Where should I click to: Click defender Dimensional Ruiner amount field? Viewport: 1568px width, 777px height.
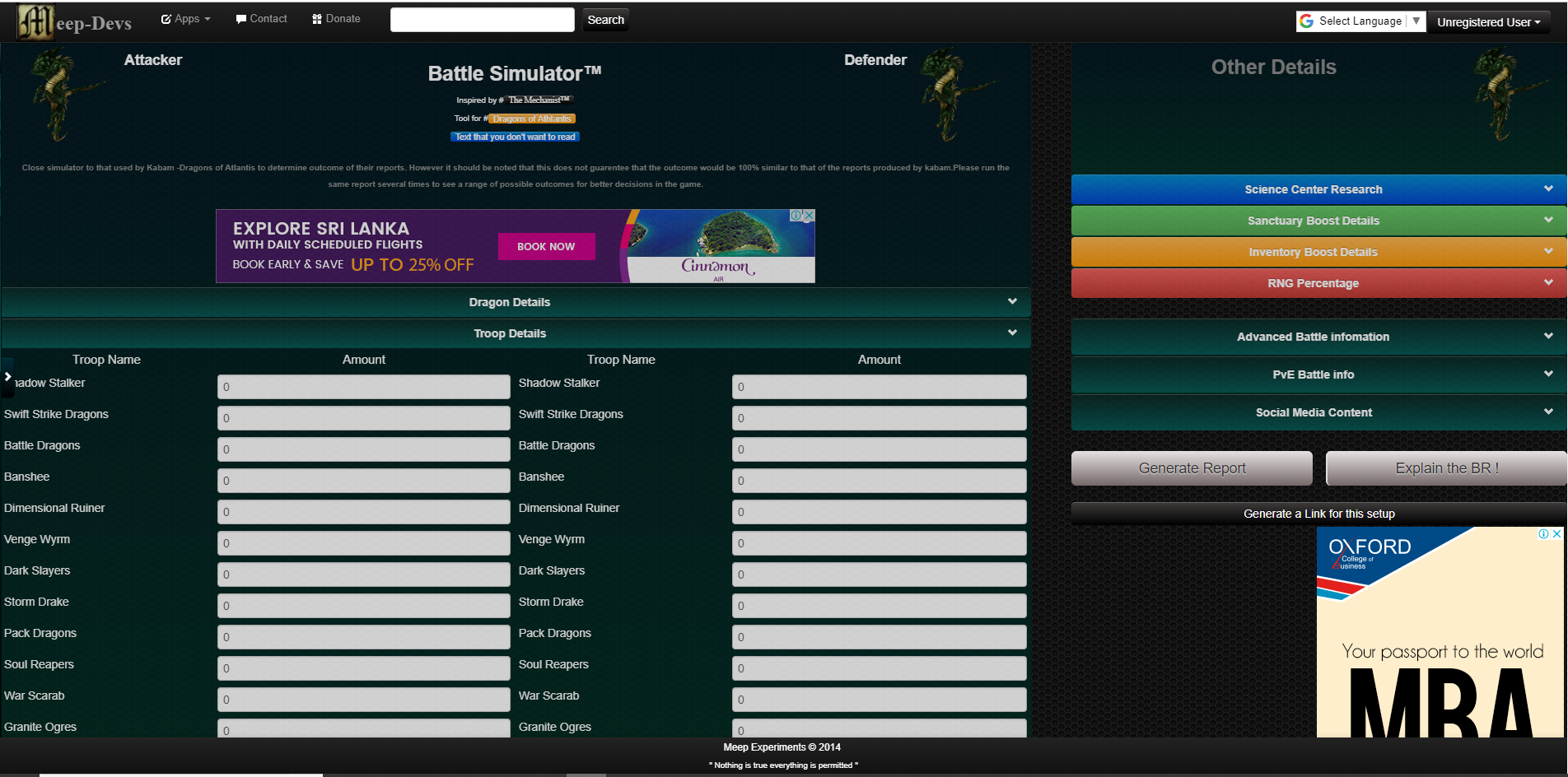(x=879, y=512)
